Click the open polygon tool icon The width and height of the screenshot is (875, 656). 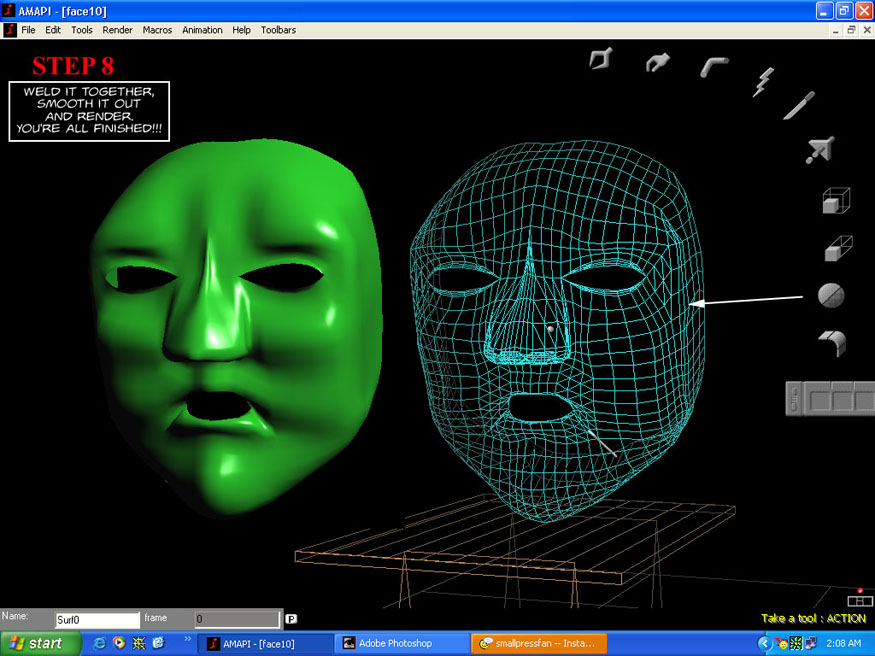point(601,59)
